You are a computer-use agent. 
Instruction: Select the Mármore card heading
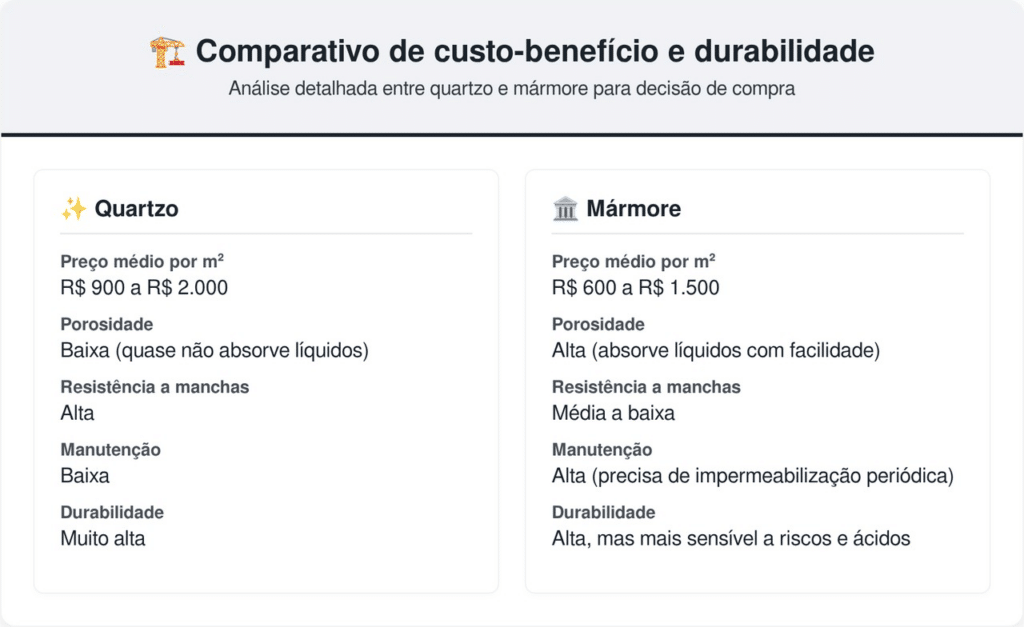point(633,209)
